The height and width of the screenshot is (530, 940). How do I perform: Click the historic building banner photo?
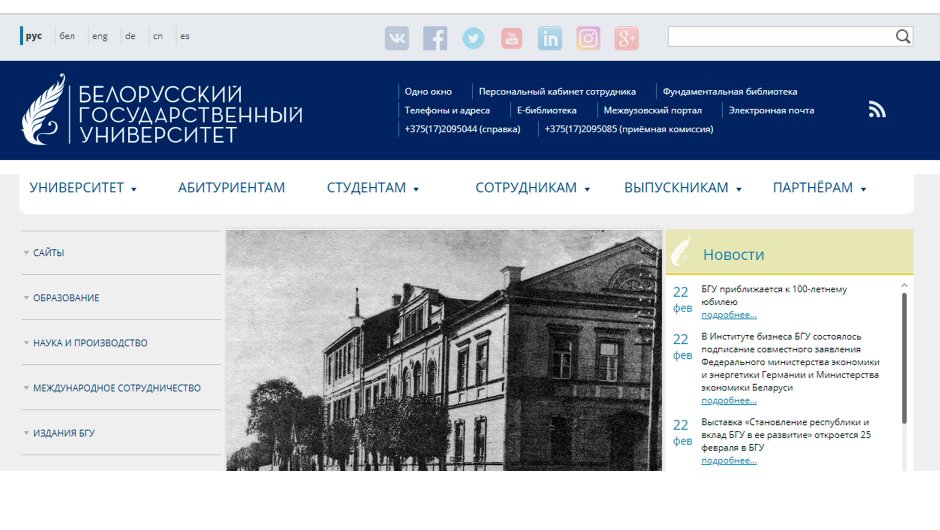(x=444, y=350)
